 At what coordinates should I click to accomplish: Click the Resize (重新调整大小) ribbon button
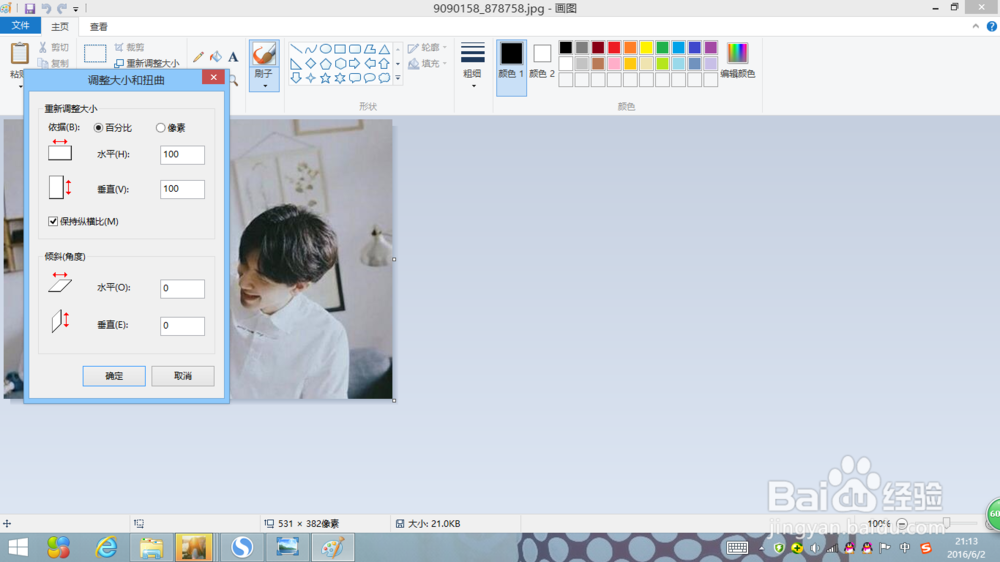click(147, 63)
